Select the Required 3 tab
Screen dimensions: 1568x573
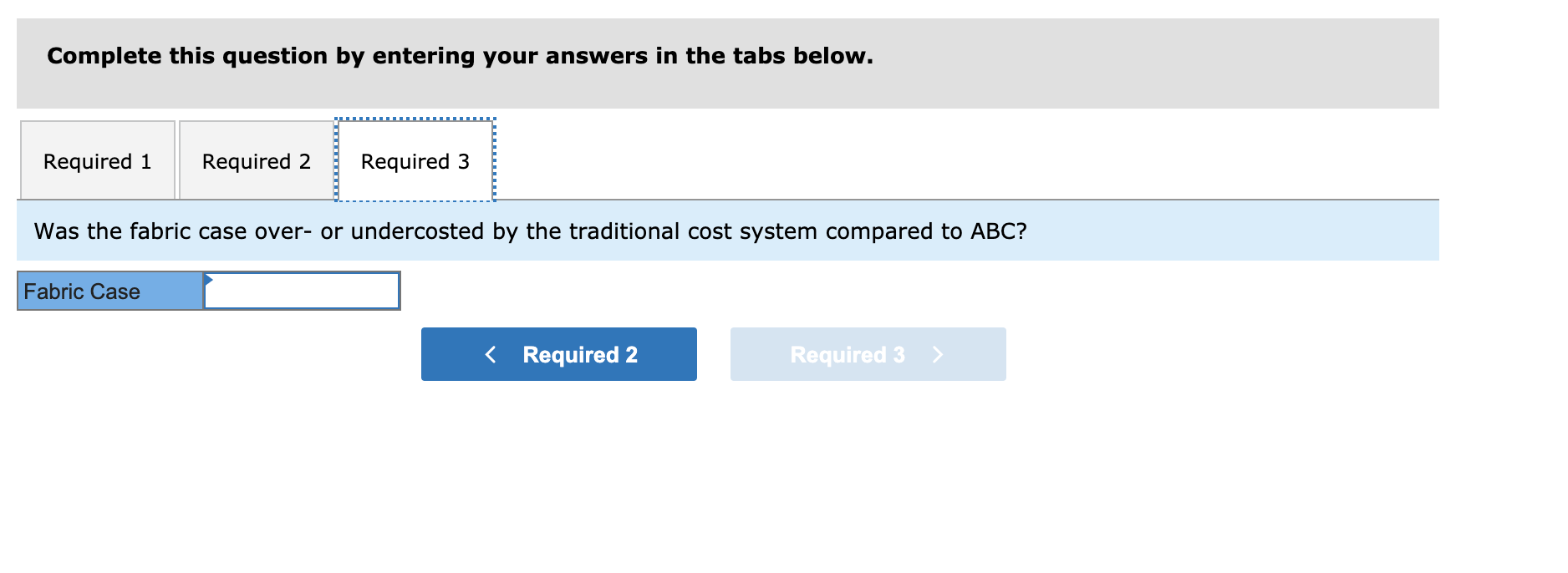415,160
